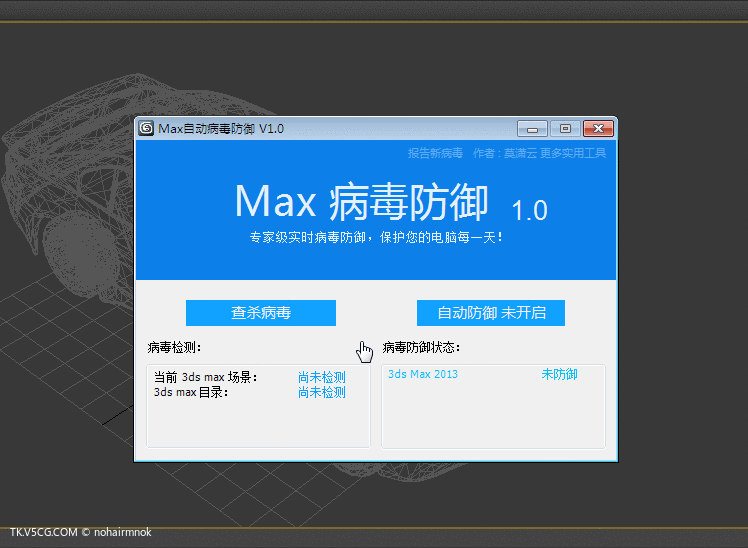Click the Max 病毒防御 banner heading

(361, 203)
